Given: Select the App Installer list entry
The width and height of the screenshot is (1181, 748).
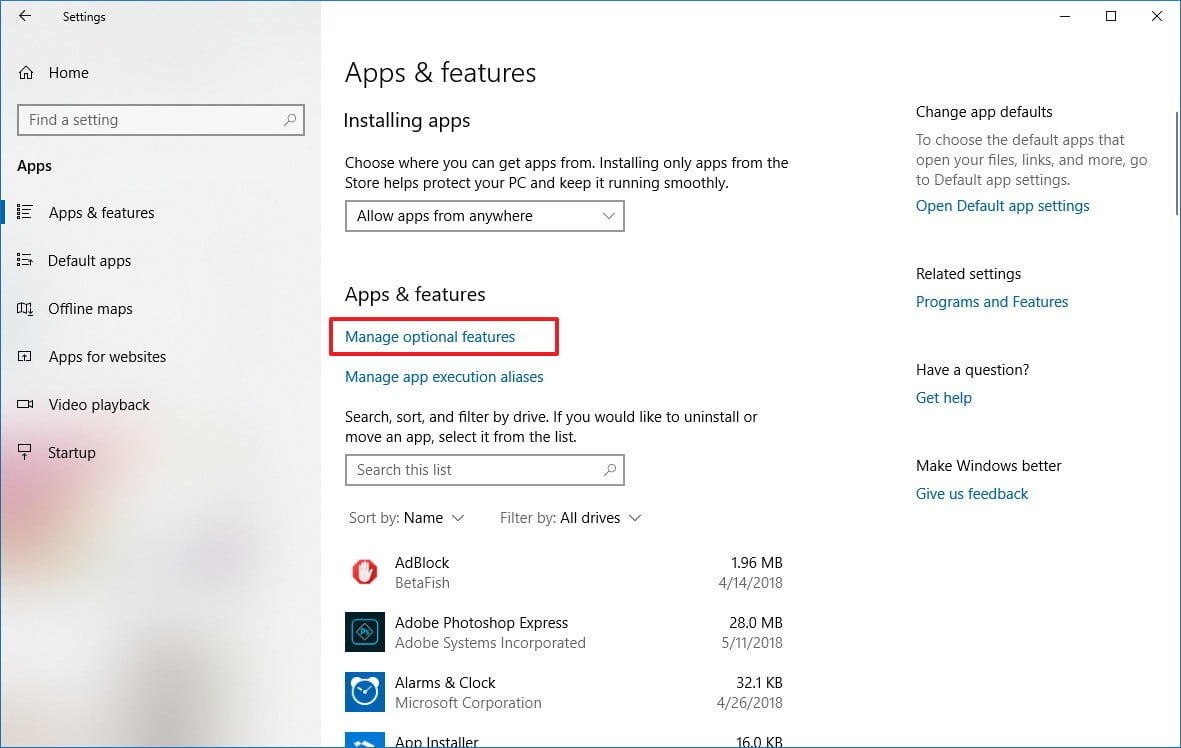Looking at the screenshot, I should point(564,740).
